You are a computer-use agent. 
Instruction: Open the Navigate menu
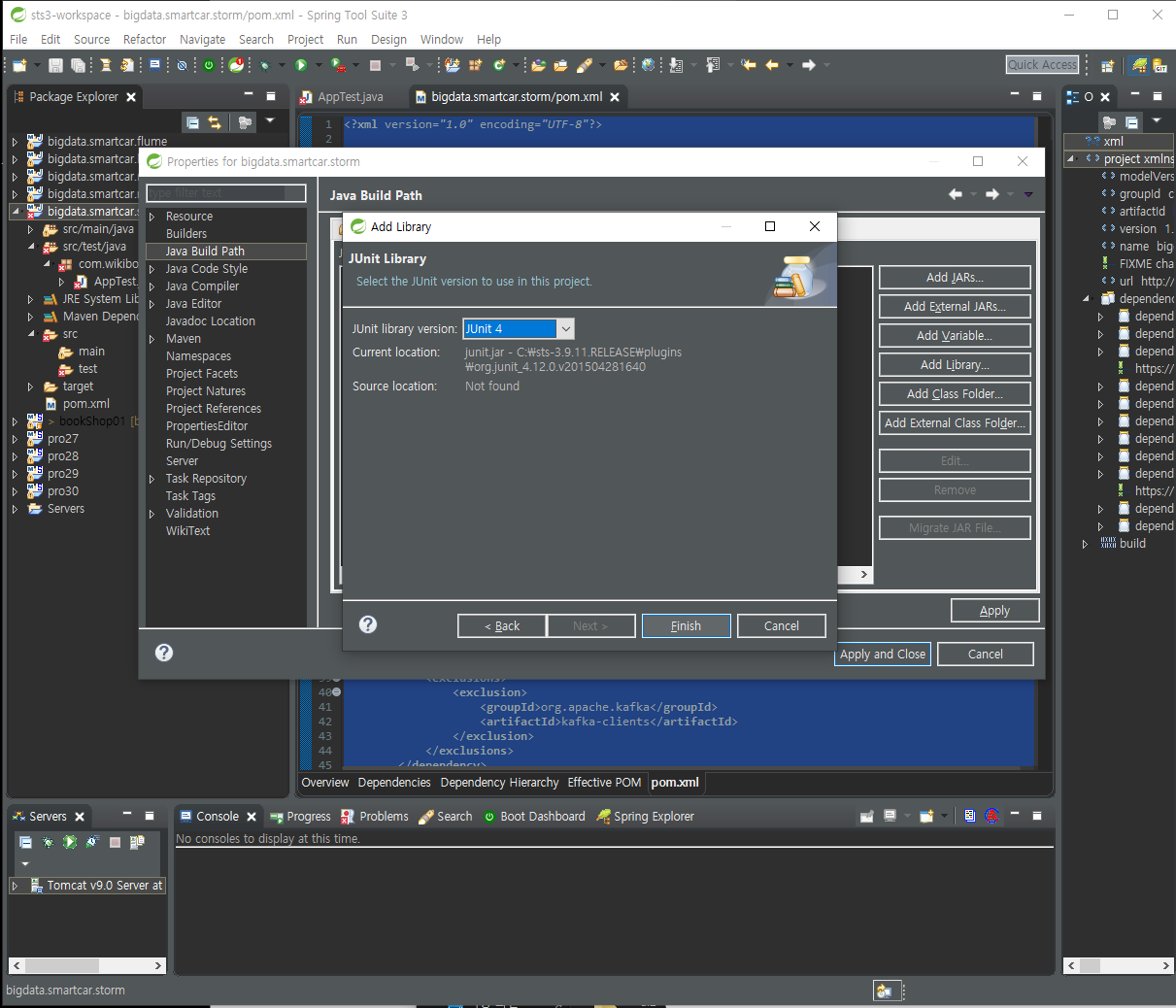(x=202, y=40)
